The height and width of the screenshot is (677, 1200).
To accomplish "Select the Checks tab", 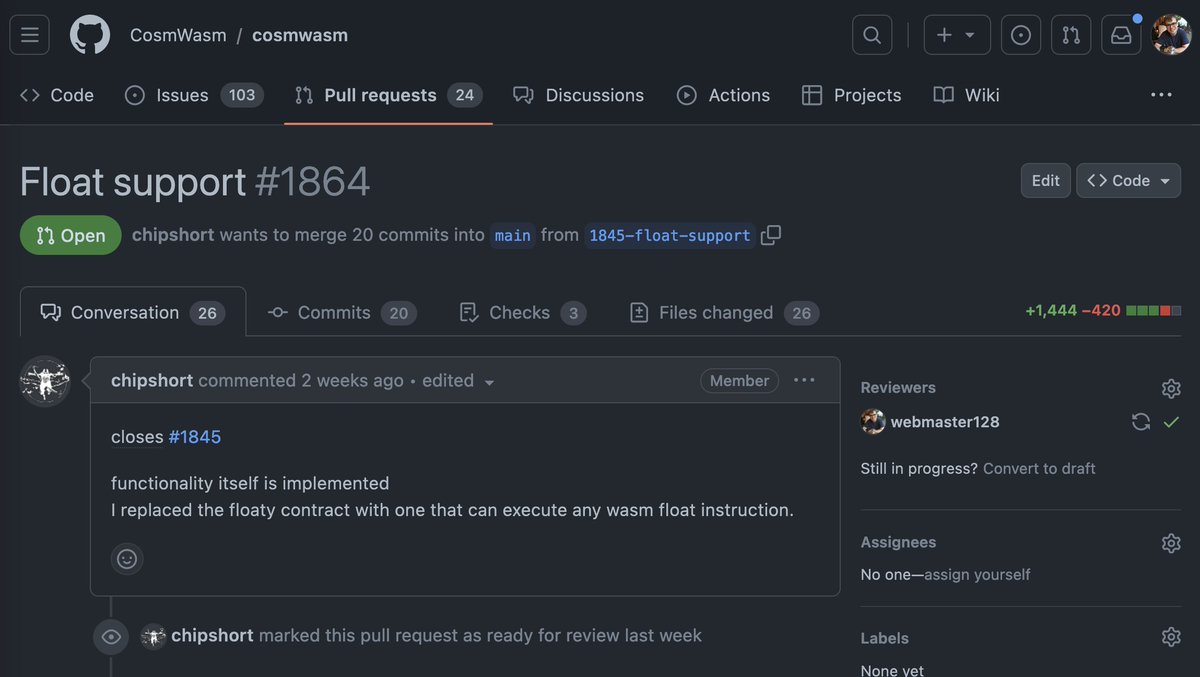I will [x=522, y=313].
